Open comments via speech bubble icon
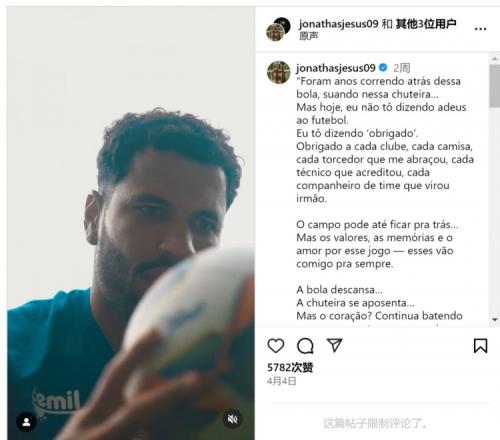 (x=305, y=346)
